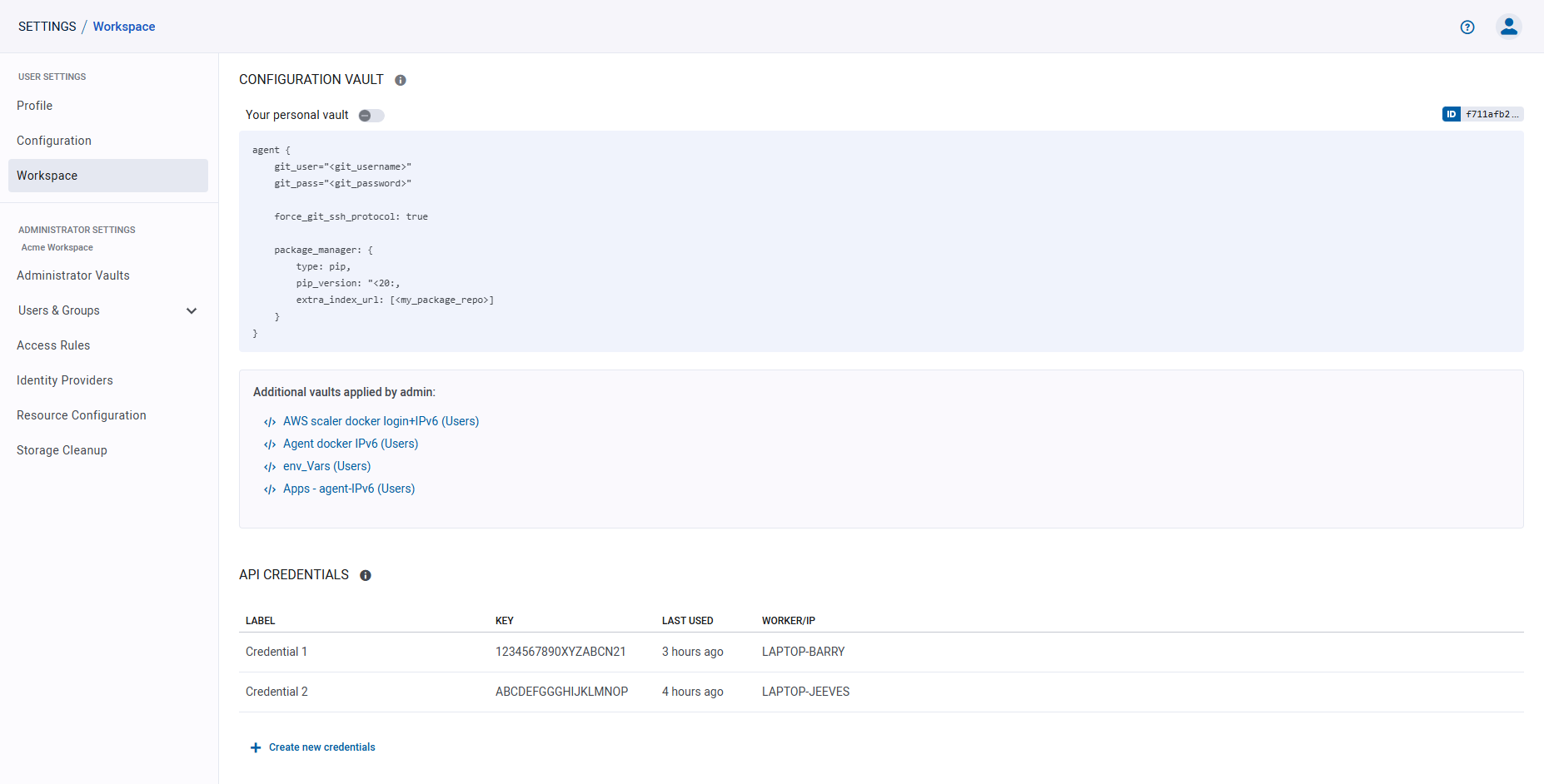Open the API Credentials info tooltip

pyautogui.click(x=366, y=574)
